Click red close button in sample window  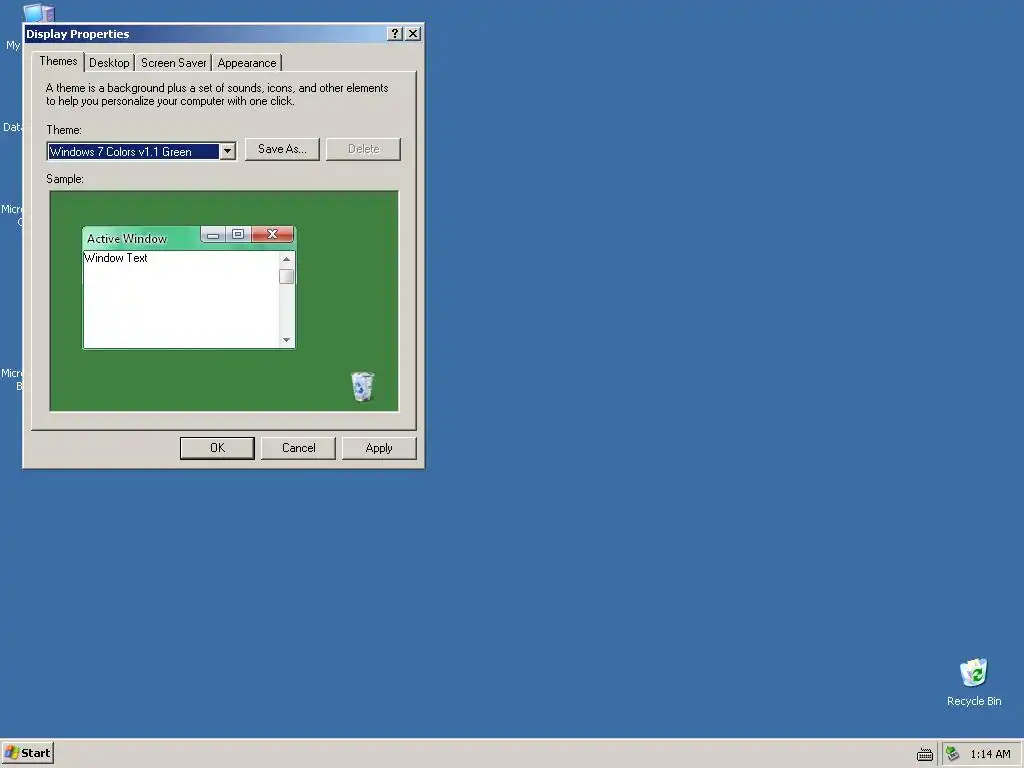tap(272, 234)
